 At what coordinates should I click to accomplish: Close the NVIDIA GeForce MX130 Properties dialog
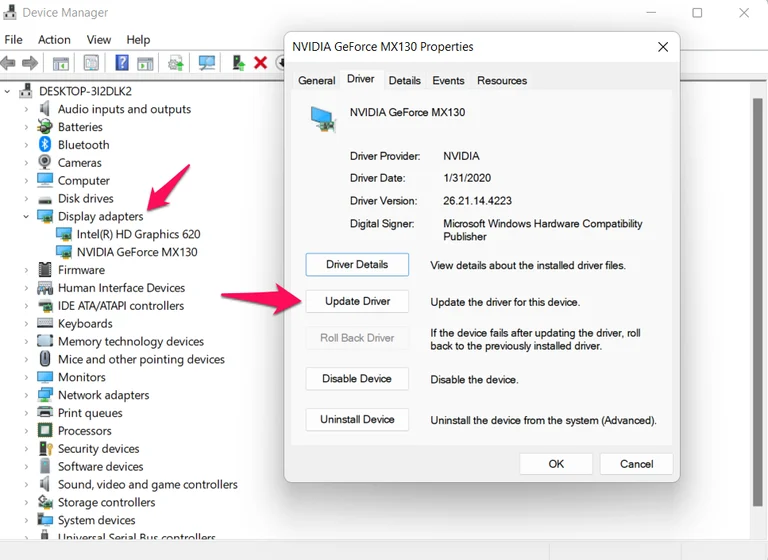[663, 47]
